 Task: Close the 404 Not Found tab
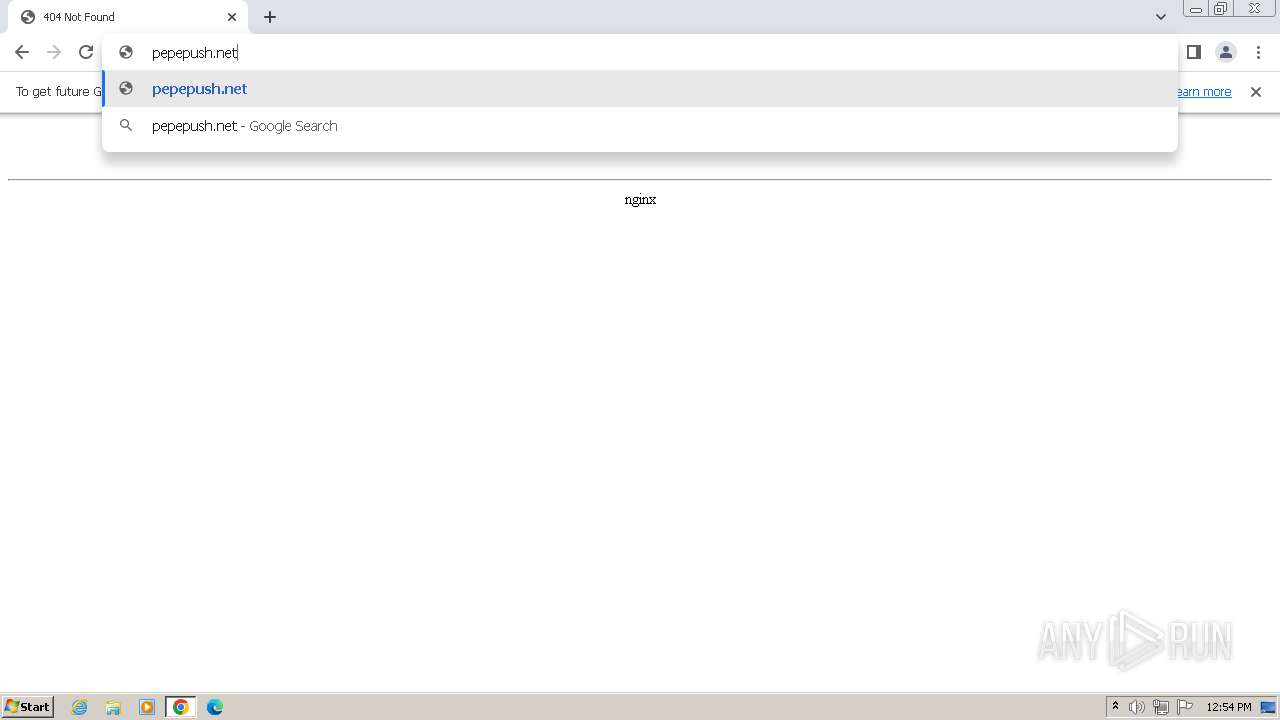232,17
